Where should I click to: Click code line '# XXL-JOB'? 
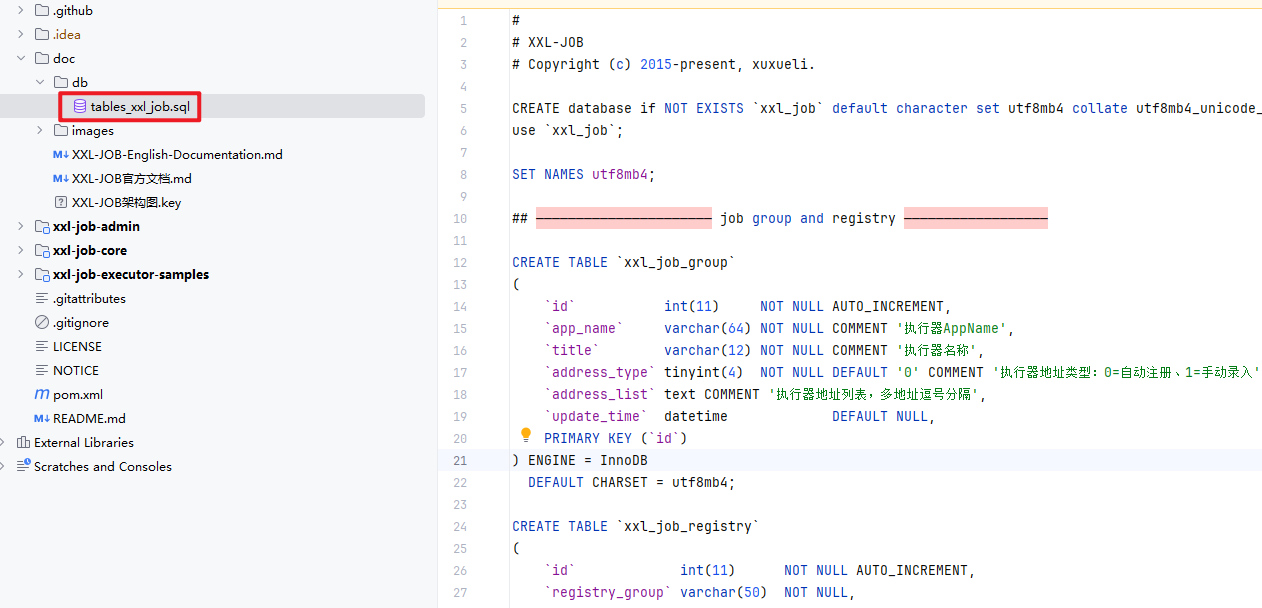click(x=548, y=42)
